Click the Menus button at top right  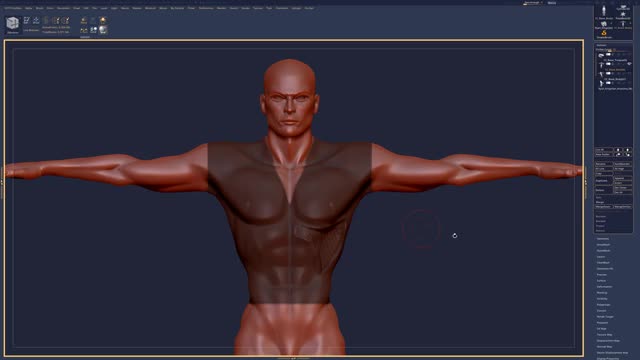pyautogui.click(x=552, y=3)
